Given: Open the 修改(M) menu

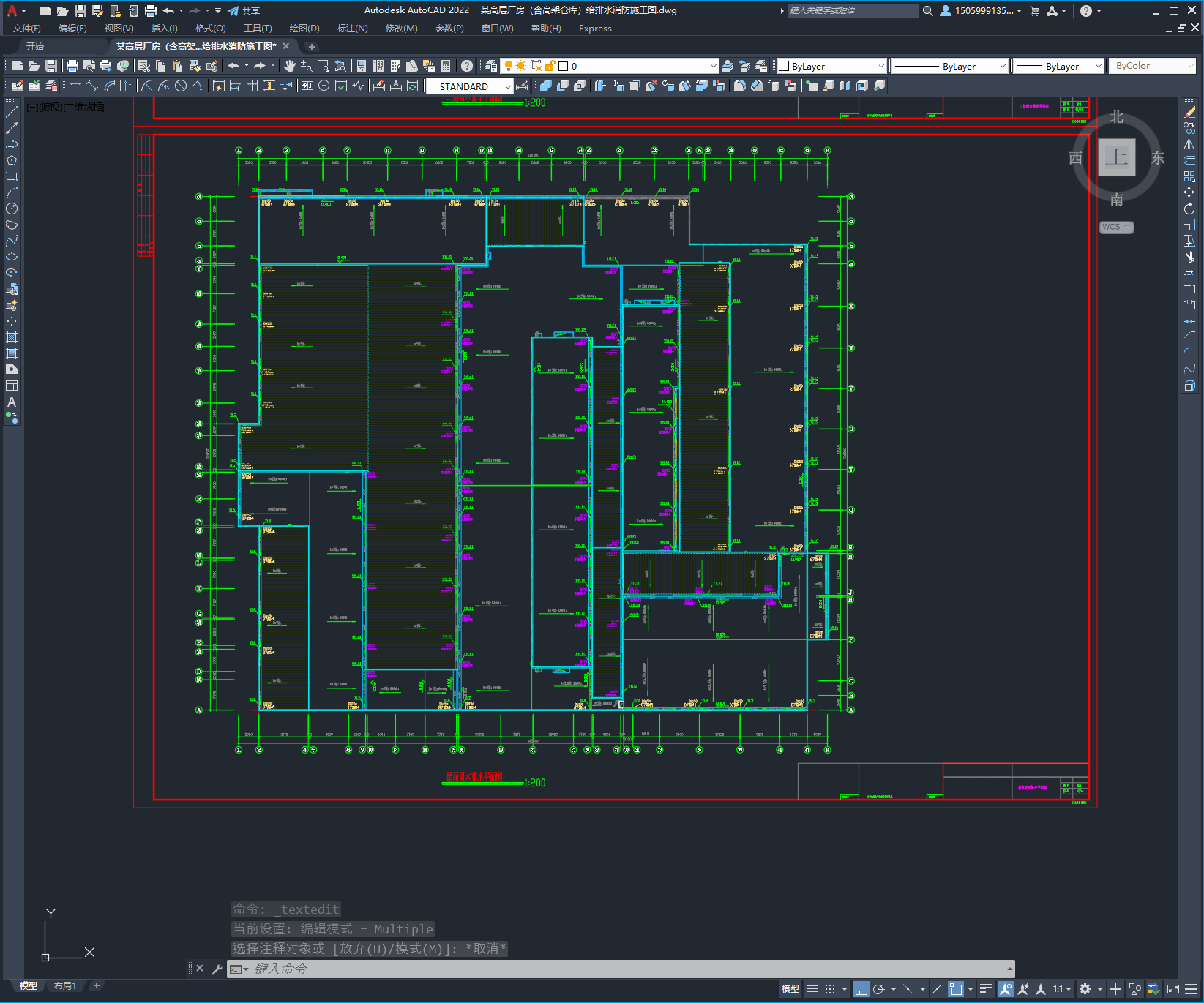Looking at the screenshot, I should [401, 29].
